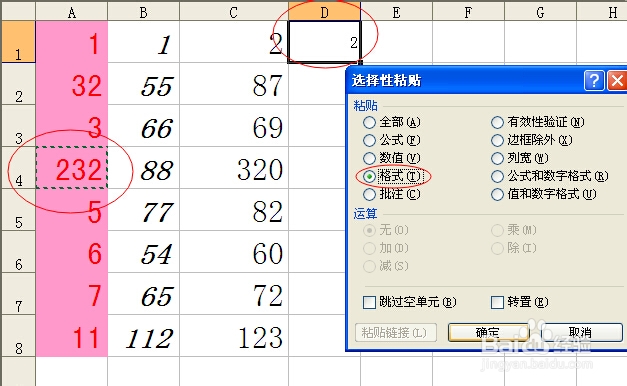
Task: Open the help button in Paste Special dialog
Action: (594, 81)
